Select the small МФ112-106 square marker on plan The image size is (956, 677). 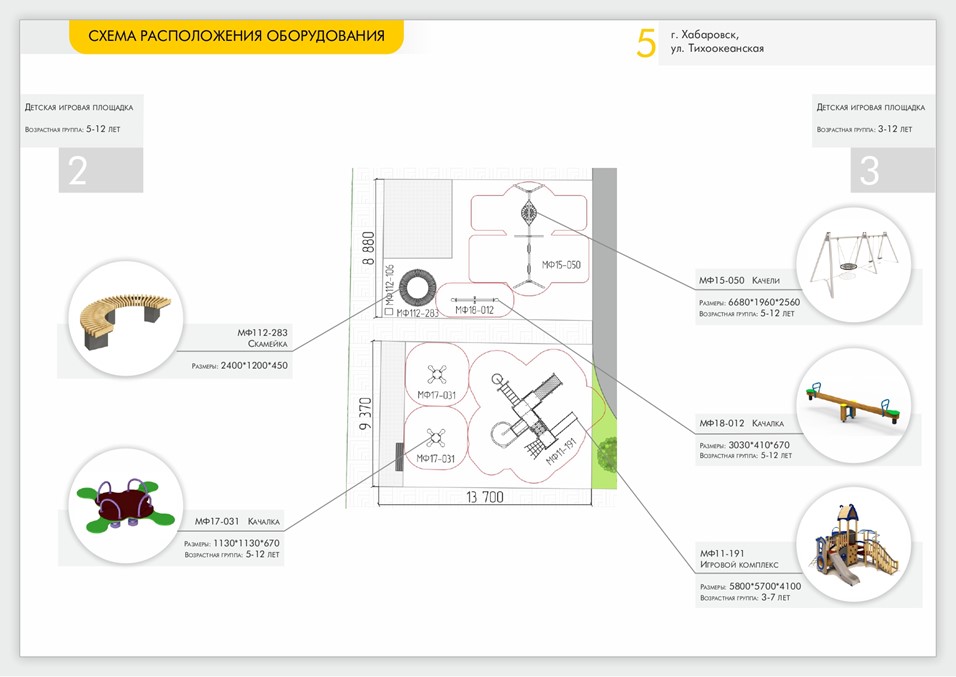(388, 312)
